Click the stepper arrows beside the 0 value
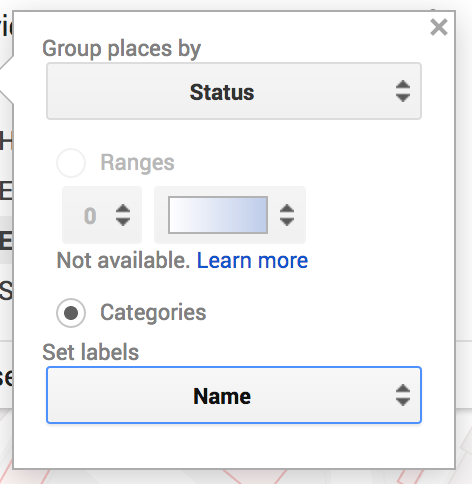472x484 pixels. click(x=123, y=215)
